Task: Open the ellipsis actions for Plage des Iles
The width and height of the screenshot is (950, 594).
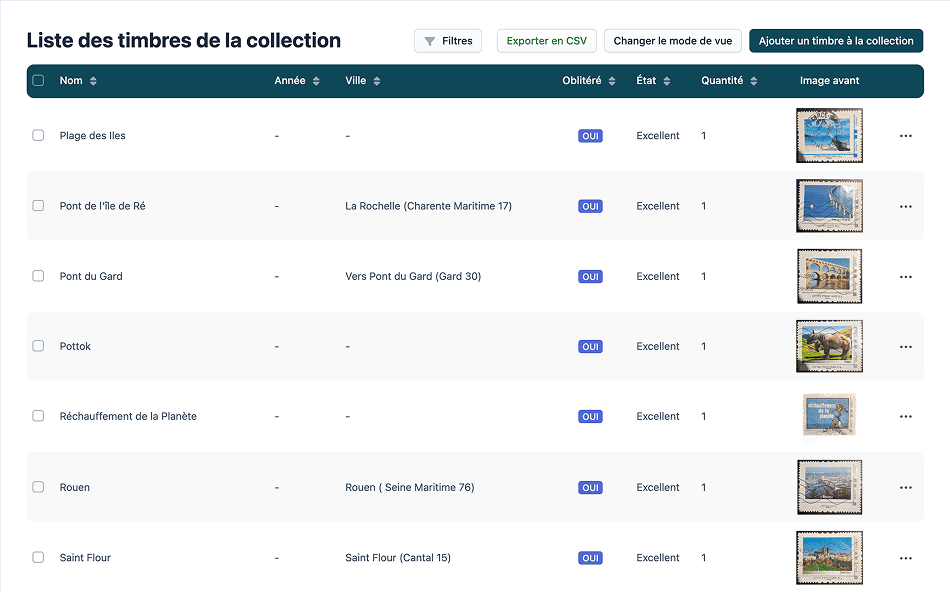Action: point(906,135)
